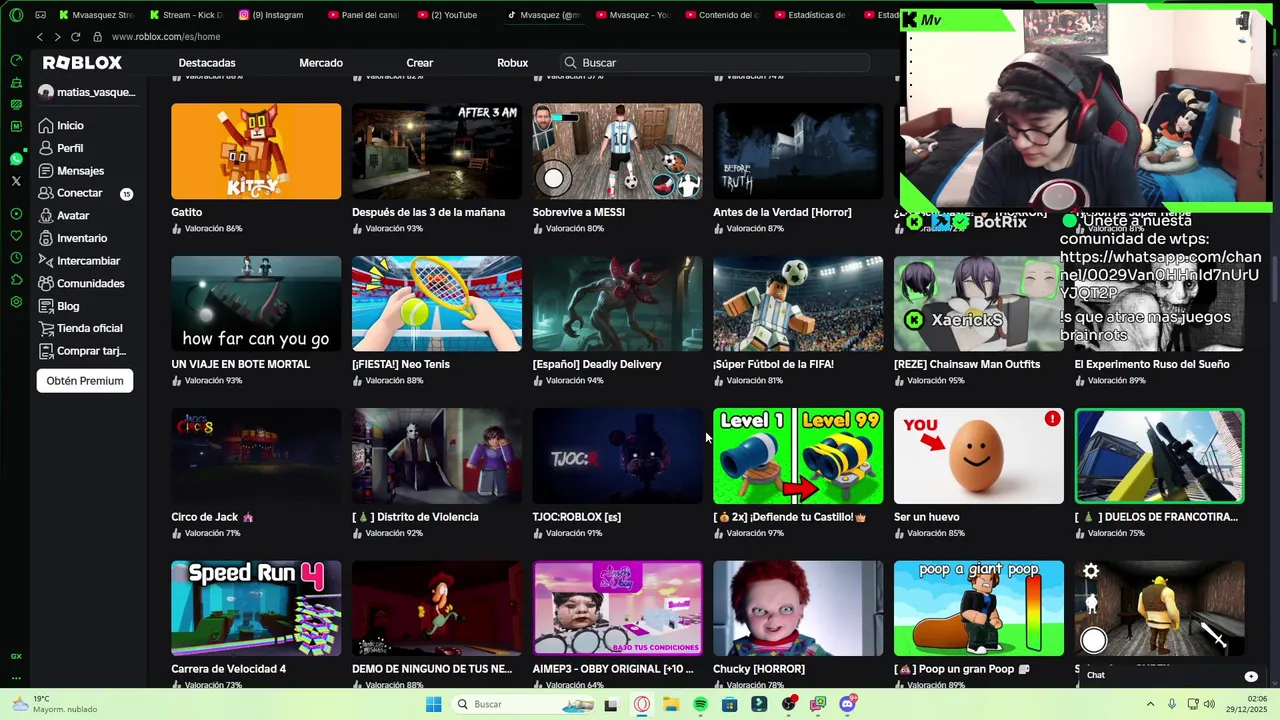Click the GX Corner icon at sidebar bottom
Viewport: 1280px width, 720px height.
(16, 656)
